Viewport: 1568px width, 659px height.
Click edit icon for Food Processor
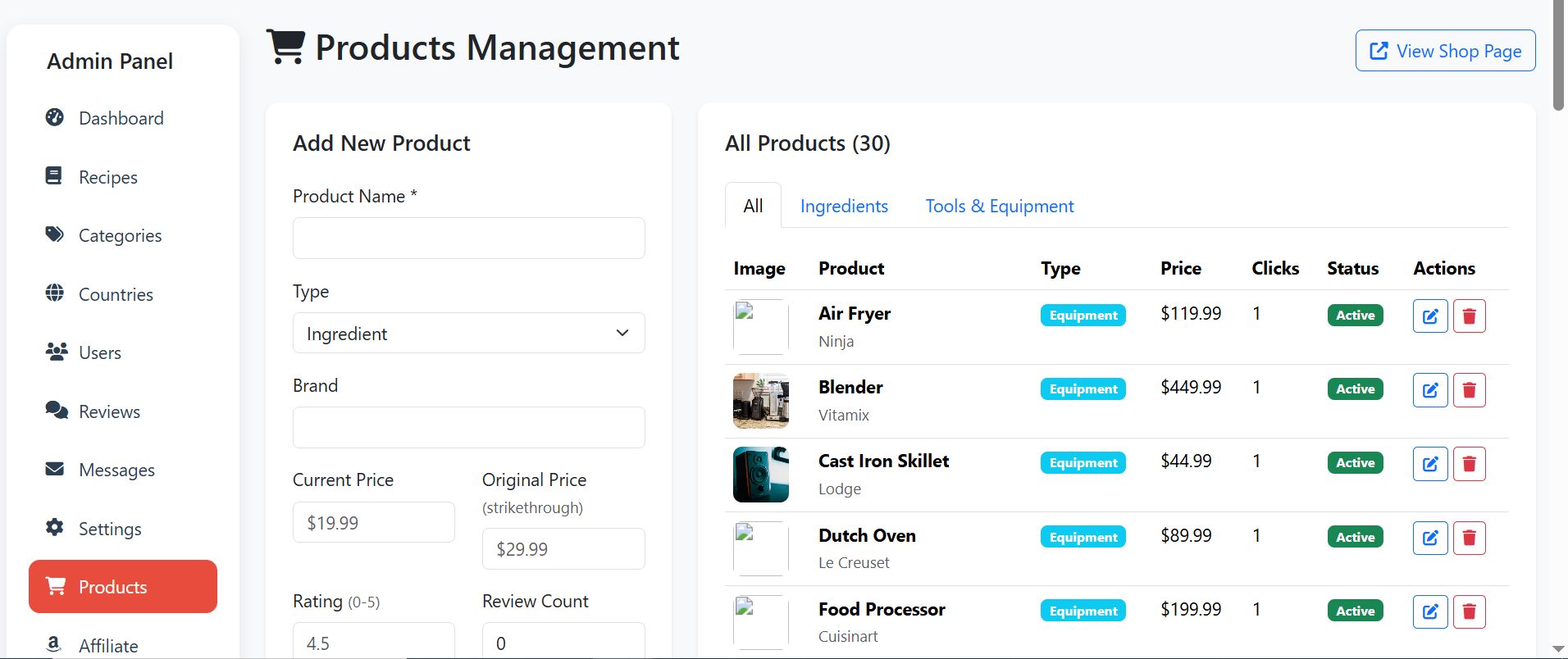[1429, 611]
